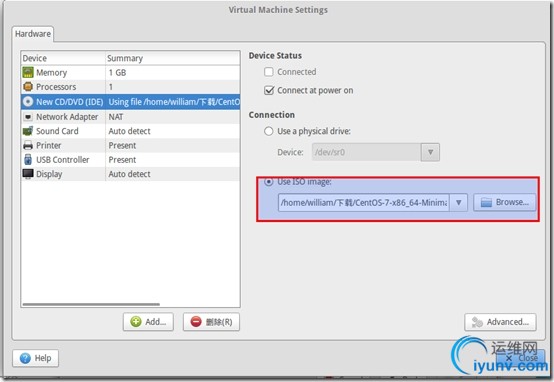Image resolution: width=554 pixels, height=382 pixels.
Task: Click the Sound Card icon
Action: [x=28, y=131]
